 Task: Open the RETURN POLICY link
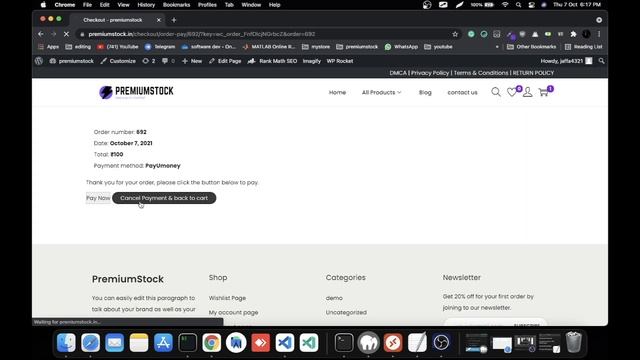533,73
